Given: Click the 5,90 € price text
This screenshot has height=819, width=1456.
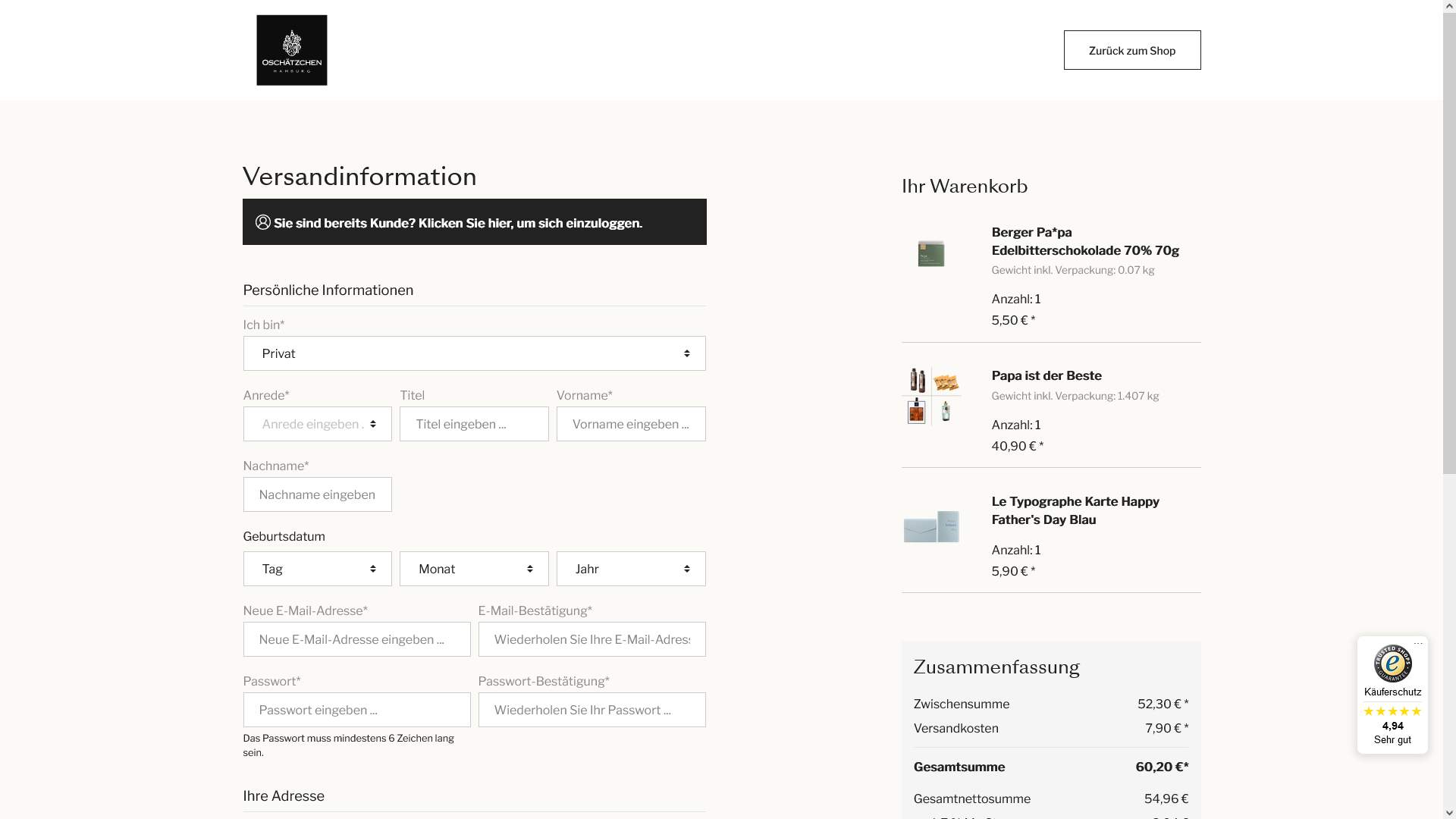Looking at the screenshot, I should click(x=1014, y=571).
